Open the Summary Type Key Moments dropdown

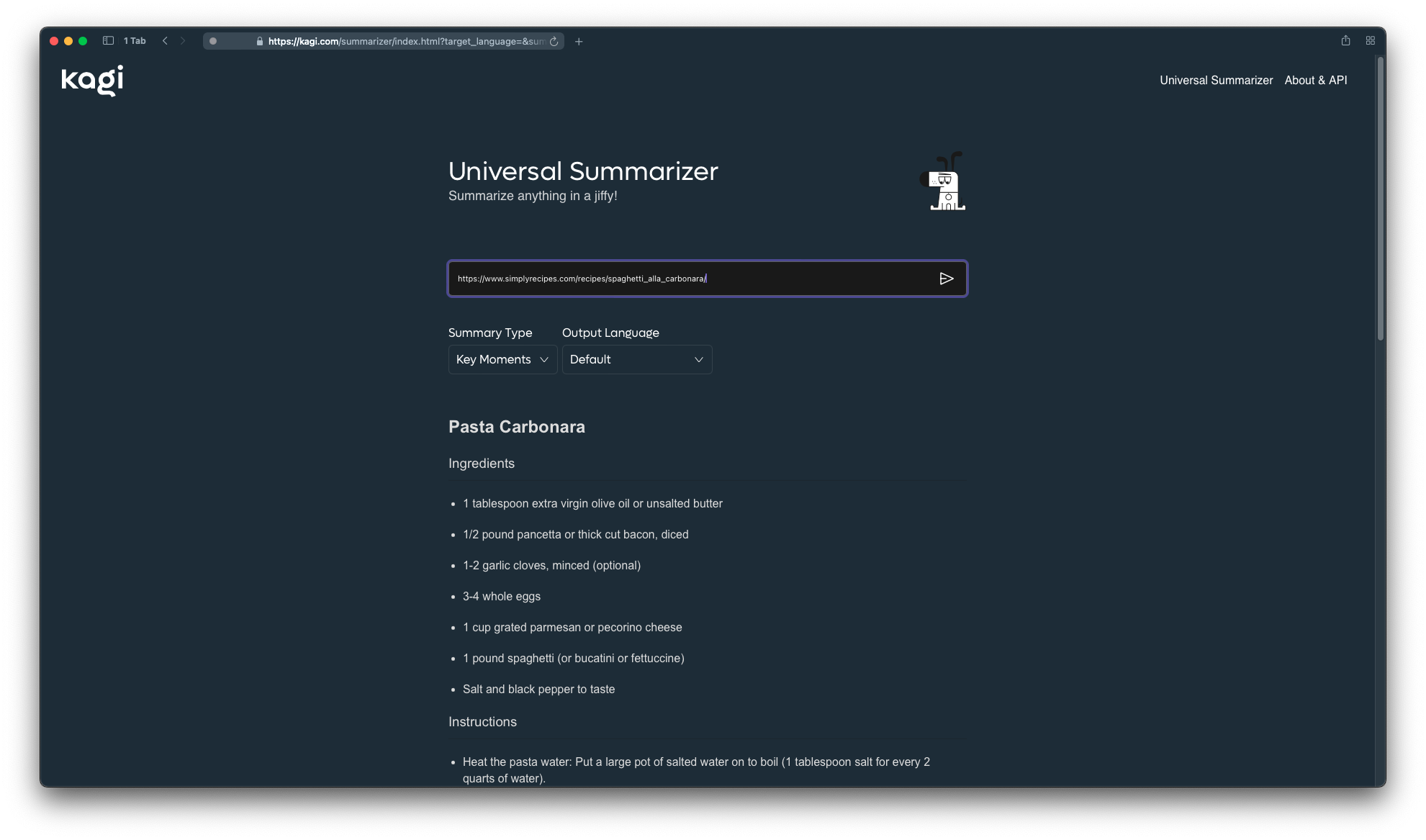click(x=502, y=359)
